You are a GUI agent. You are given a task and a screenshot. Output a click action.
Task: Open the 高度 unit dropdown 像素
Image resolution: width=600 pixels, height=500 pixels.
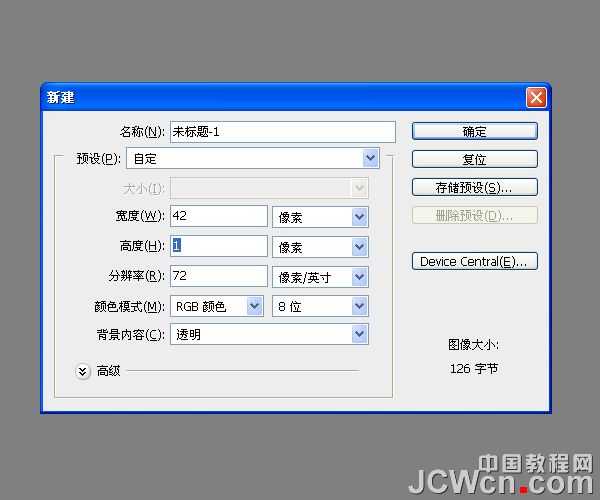point(320,247)
